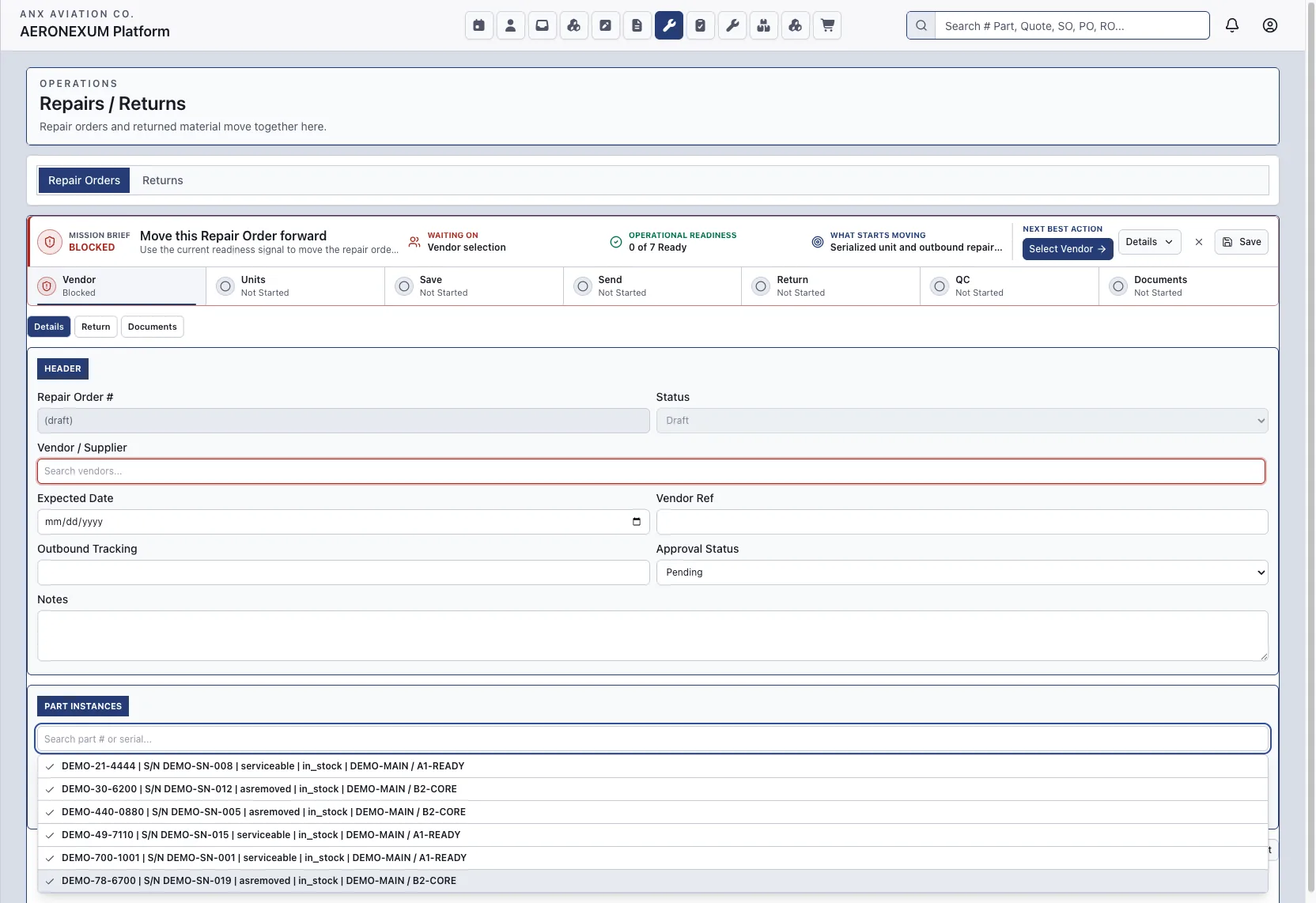Click the Save button in the mission brief

tap(1242, 242)
